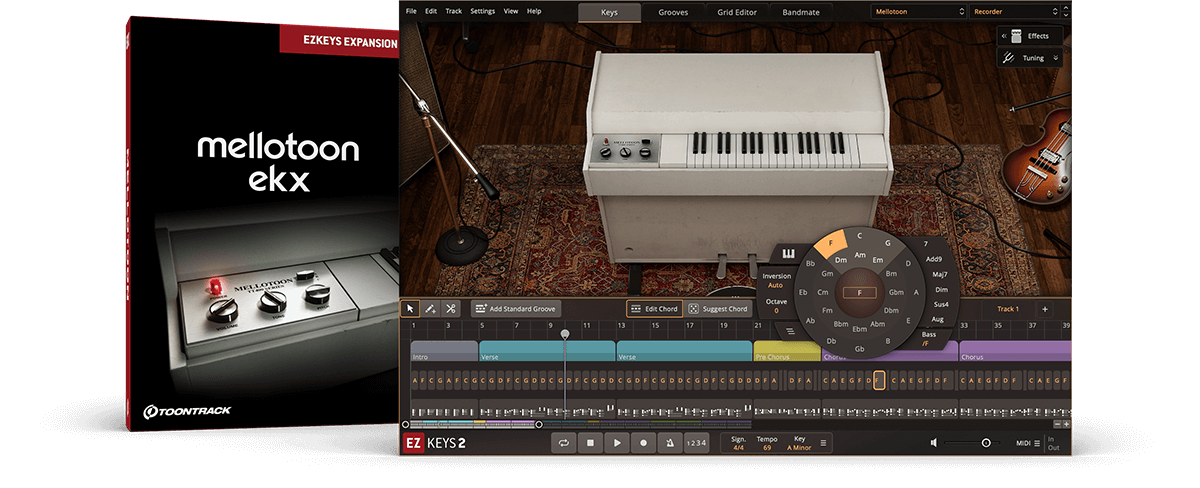1200x488 pixels.
Task: Select the scissors split tool
Action: coord(451,309)
